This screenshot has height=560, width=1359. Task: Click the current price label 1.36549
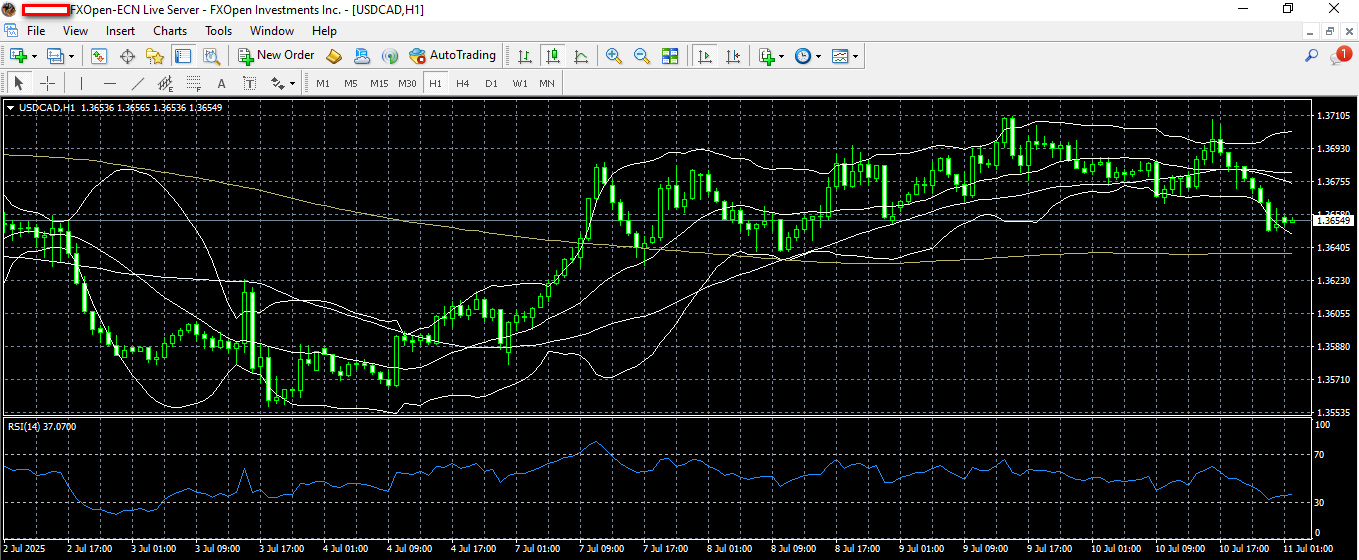pyautogui.click(x=1334, y=220)
